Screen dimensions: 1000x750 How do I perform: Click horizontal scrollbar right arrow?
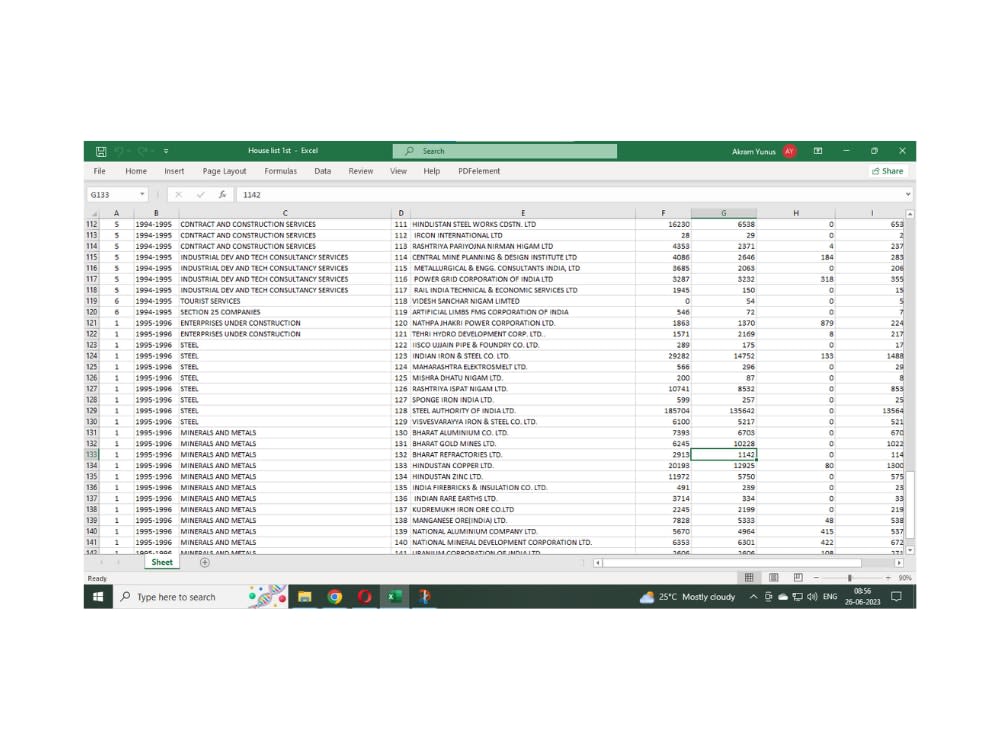pyautogui.click(x=899, y=563)
